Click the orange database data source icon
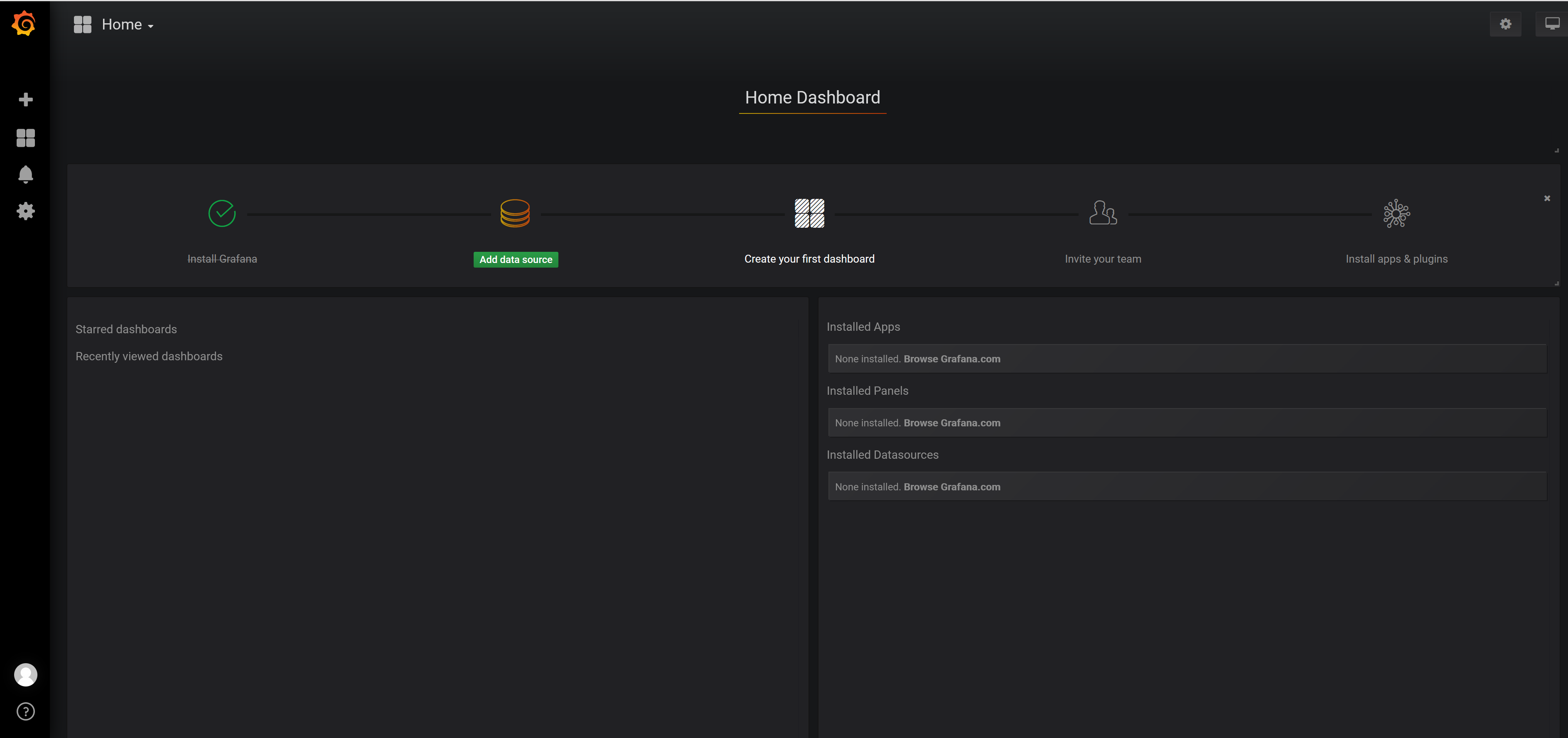Viewport: 1568px width, 738px height. (515, 213)
